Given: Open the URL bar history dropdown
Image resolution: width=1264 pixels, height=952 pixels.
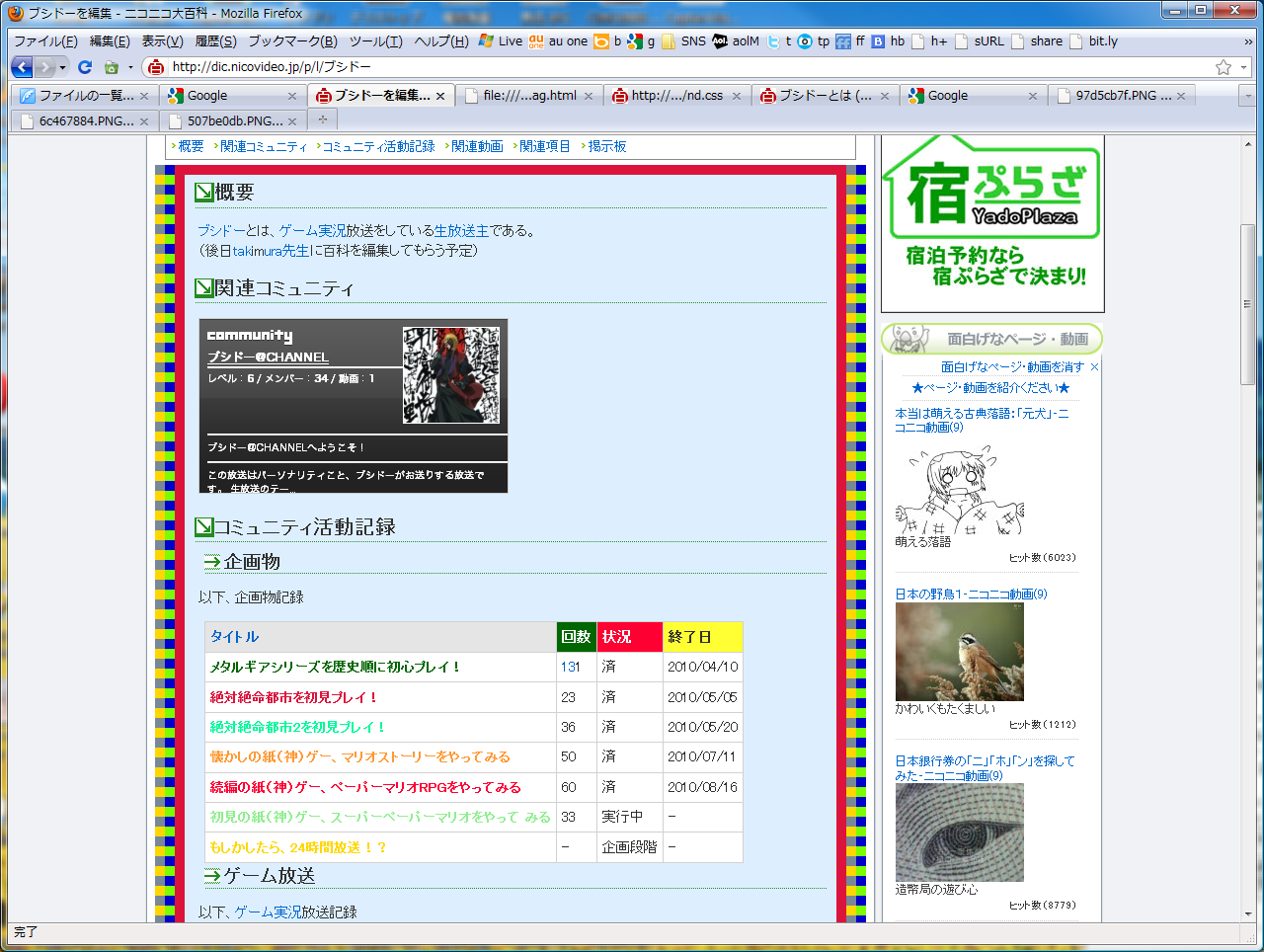Looking at the screenshot, I should tap(1244, 67).
